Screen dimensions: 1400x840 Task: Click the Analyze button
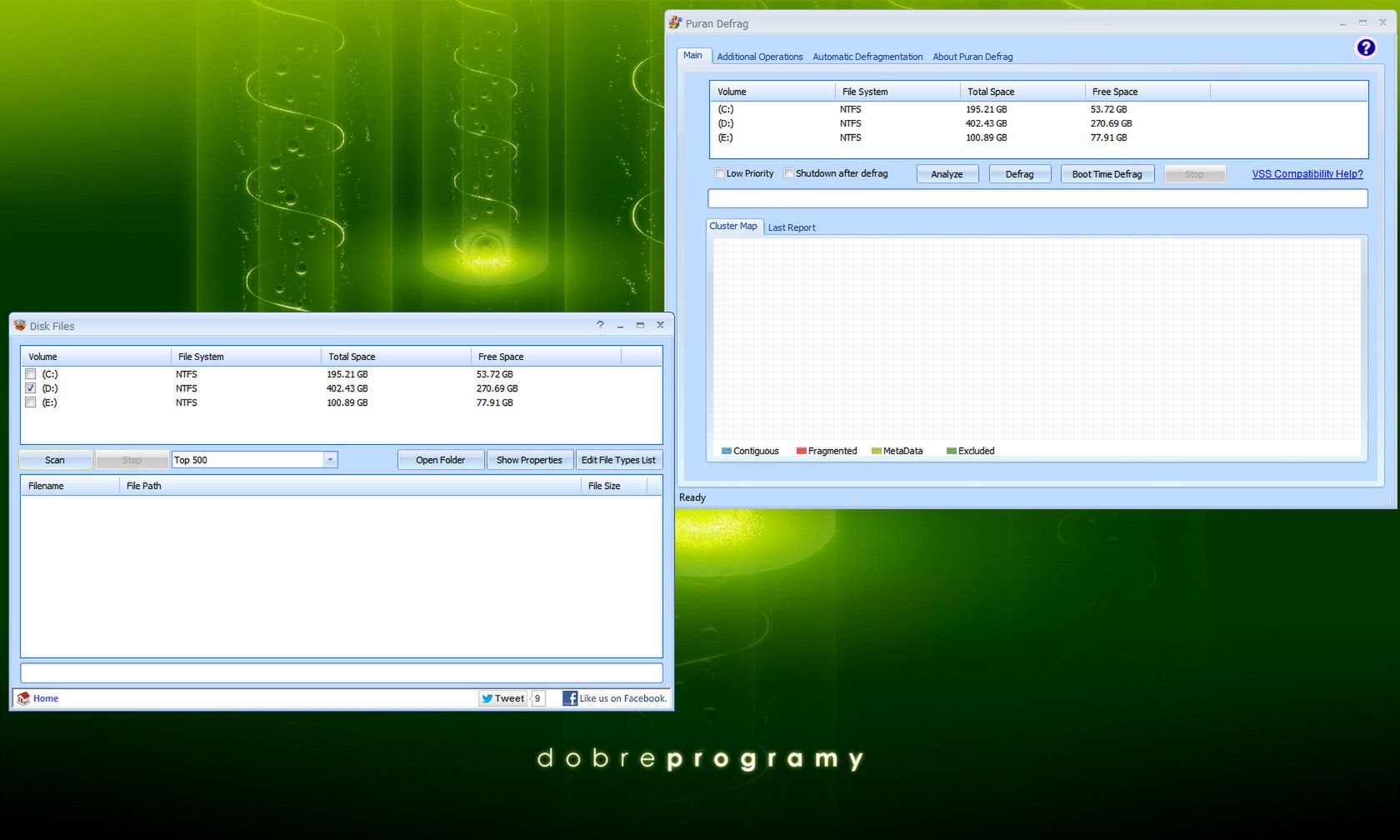click(x=947, y=173)
